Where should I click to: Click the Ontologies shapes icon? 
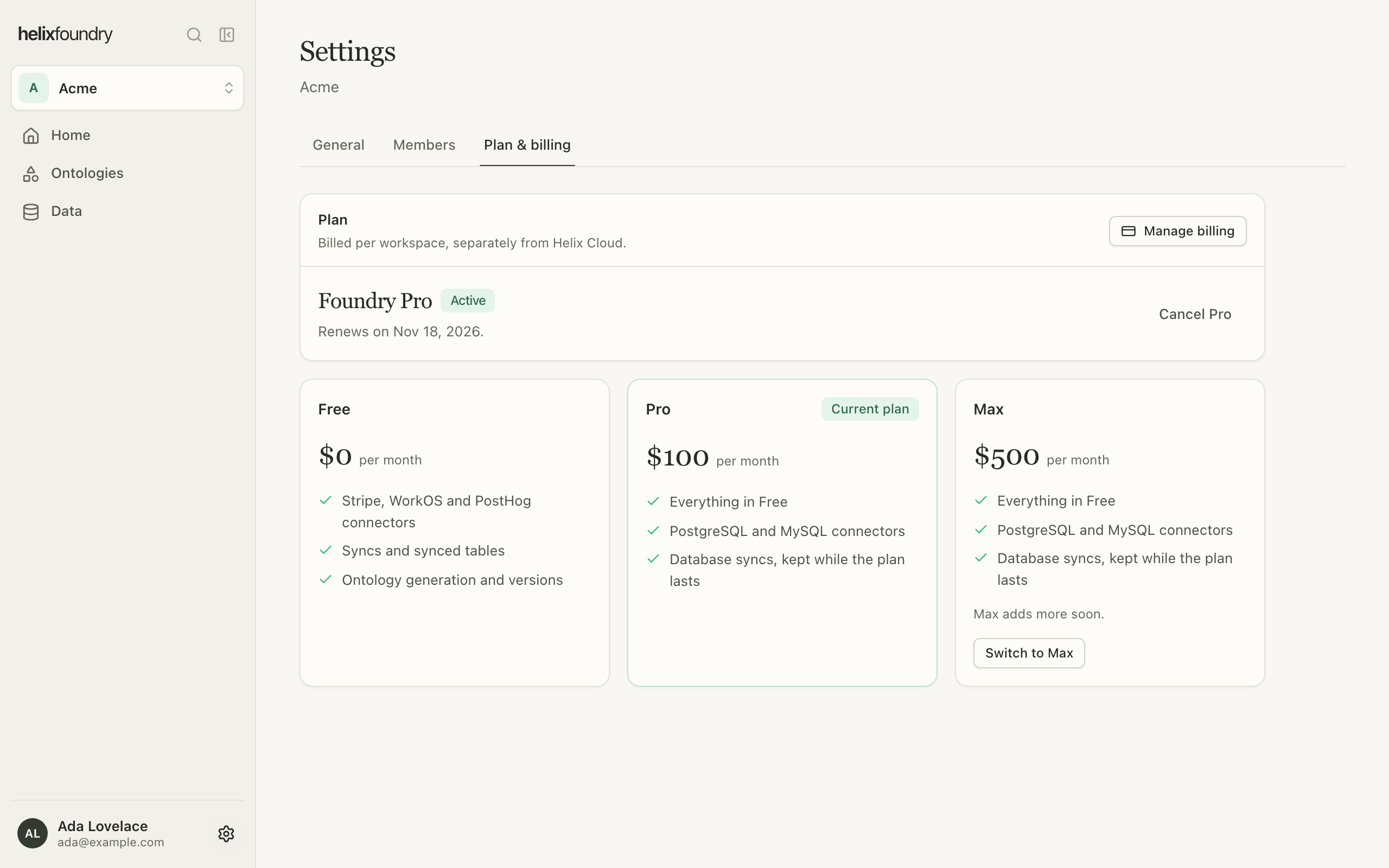coord(31,174)
